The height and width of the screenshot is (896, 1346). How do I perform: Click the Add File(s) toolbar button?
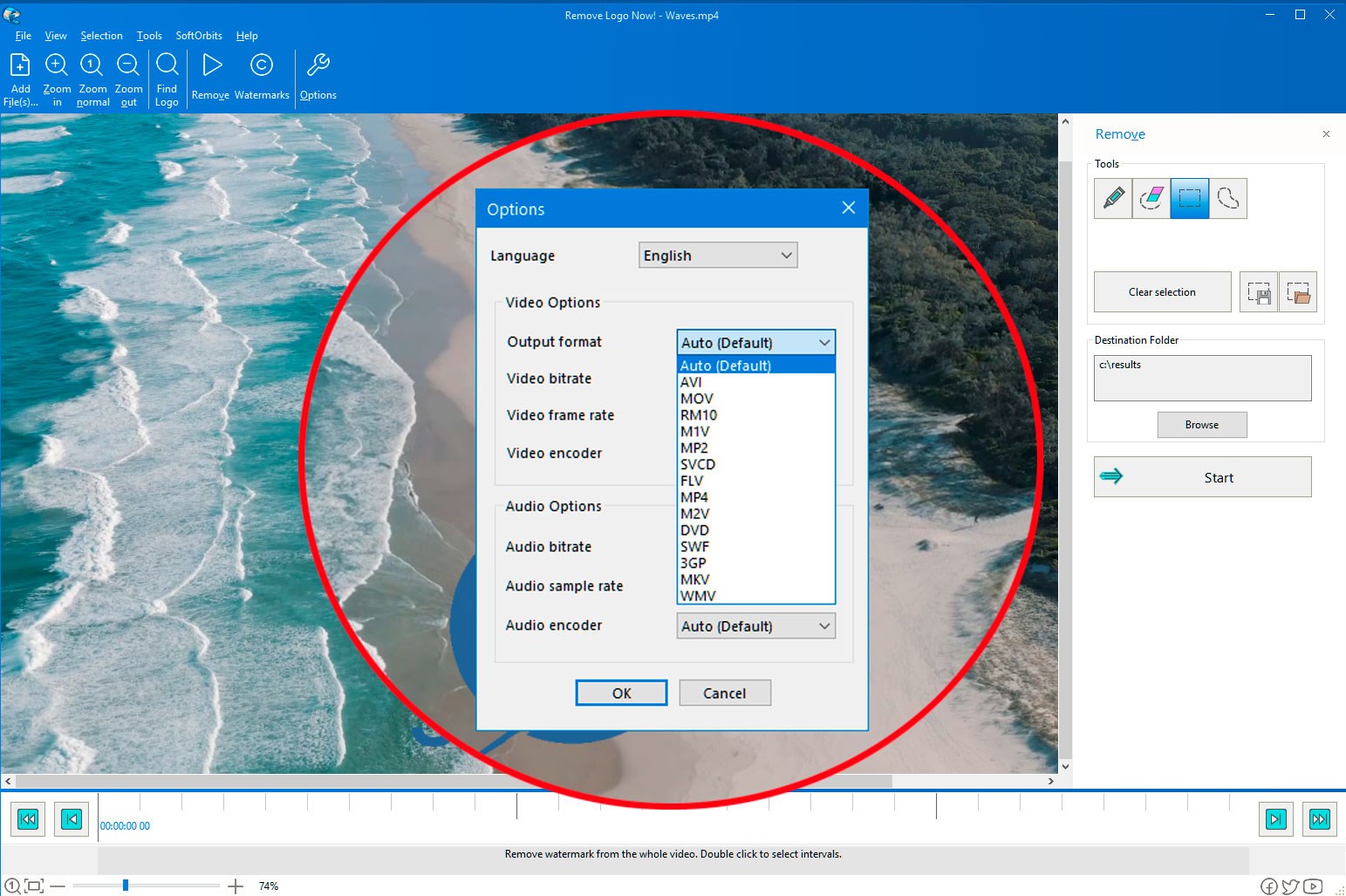point(21,79)
